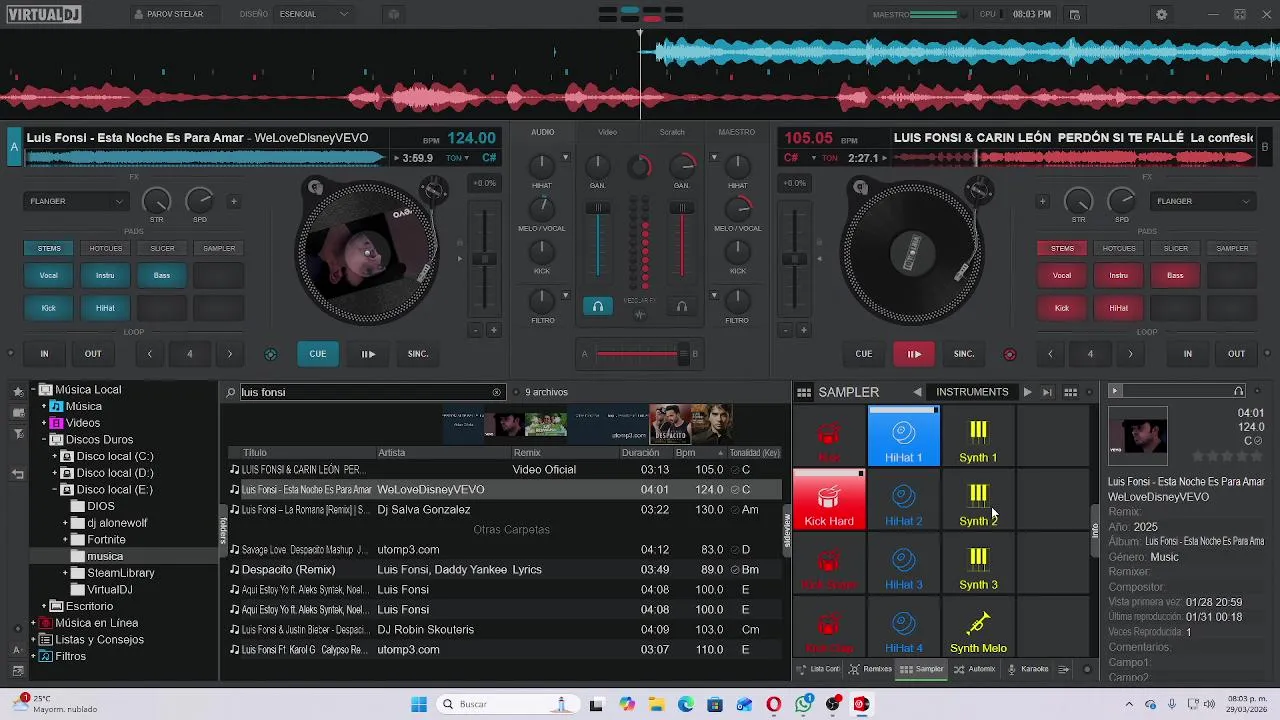Viewport: 1280px width, 720px height.
Task: Open the Opera icon in the Windows taskbar
Action: [x=774, y=704]
